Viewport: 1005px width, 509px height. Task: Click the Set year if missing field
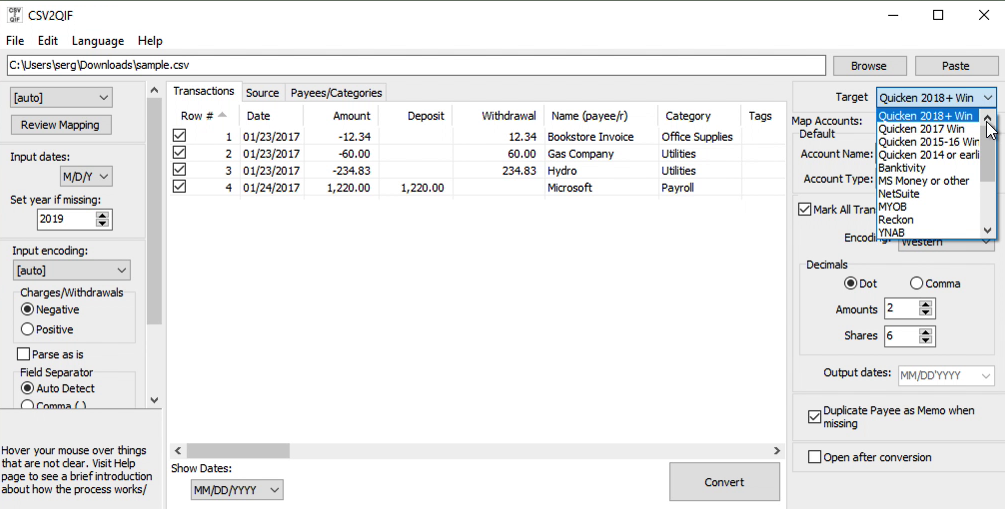67,219
